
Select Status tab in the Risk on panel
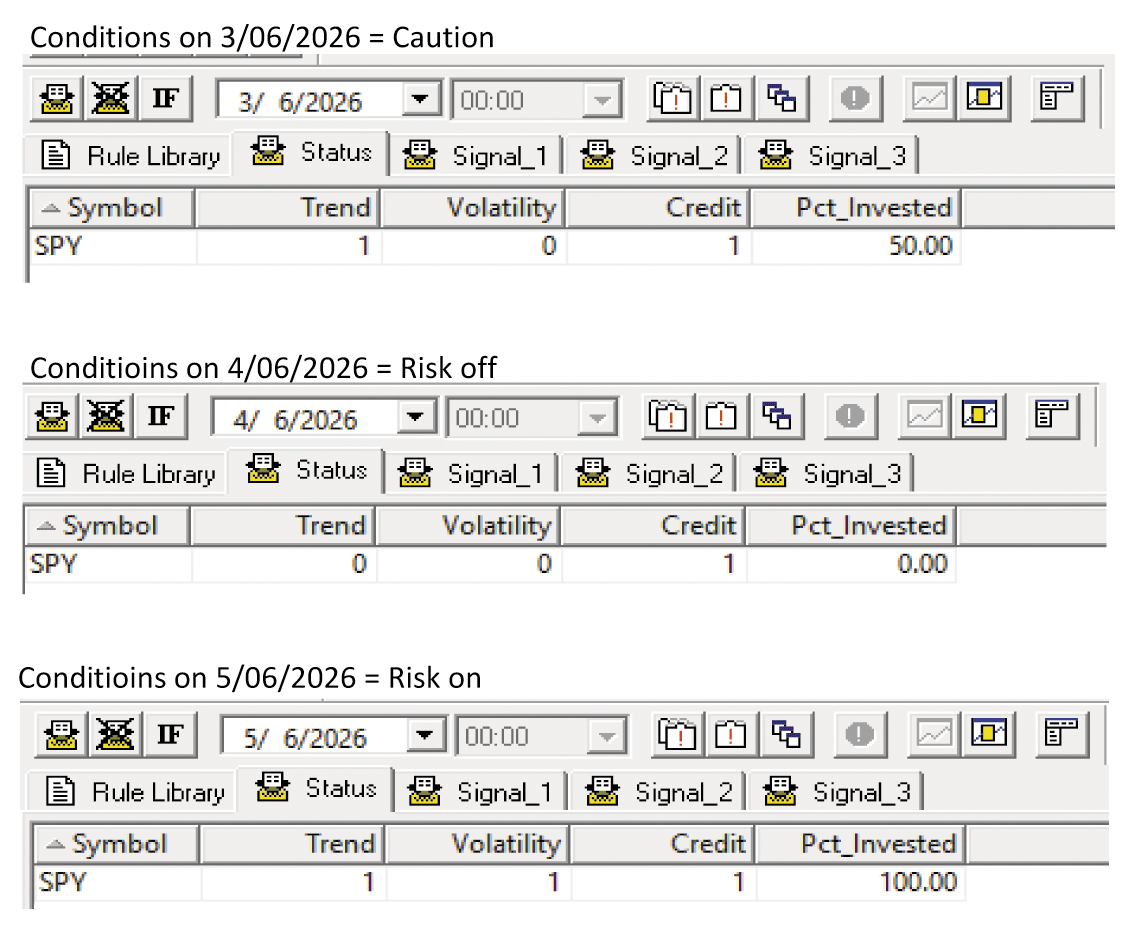(316, 788)
